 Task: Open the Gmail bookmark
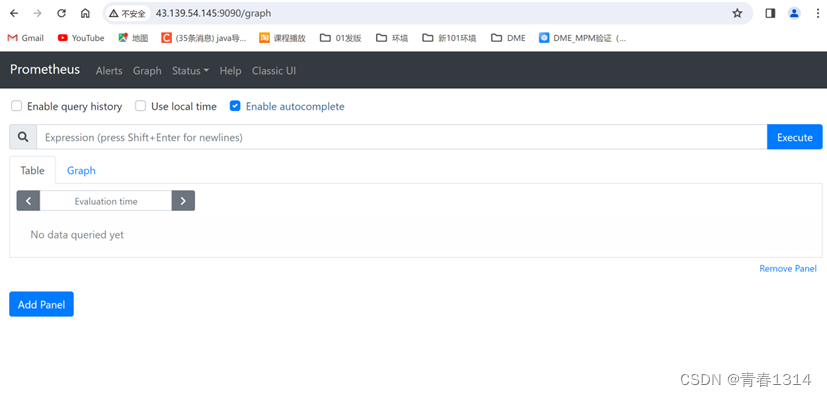click(x=26, y=38)
